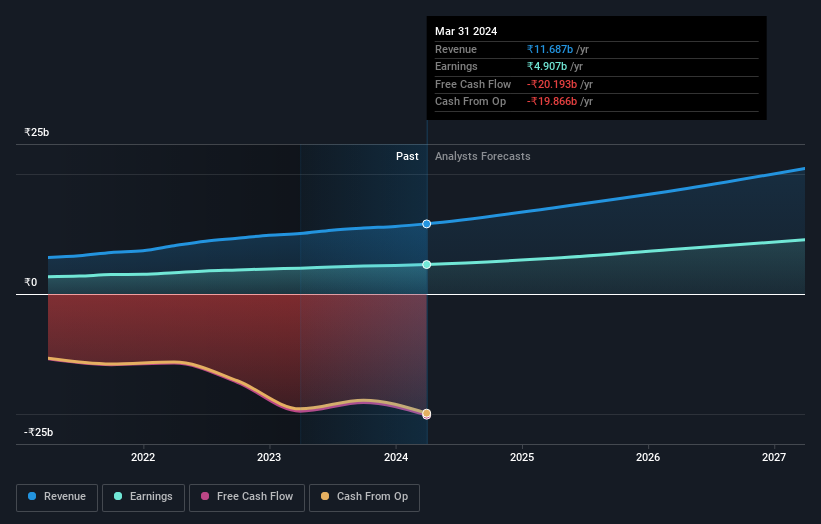
Task: Click the Free Cash Flow tooltip row label
Action: click(x=473, y=84)
